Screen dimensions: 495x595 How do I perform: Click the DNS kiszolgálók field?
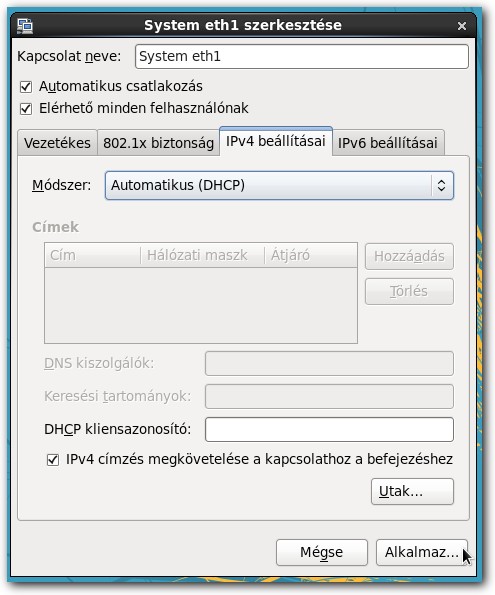pyautogui.click(x=329, y=364)
